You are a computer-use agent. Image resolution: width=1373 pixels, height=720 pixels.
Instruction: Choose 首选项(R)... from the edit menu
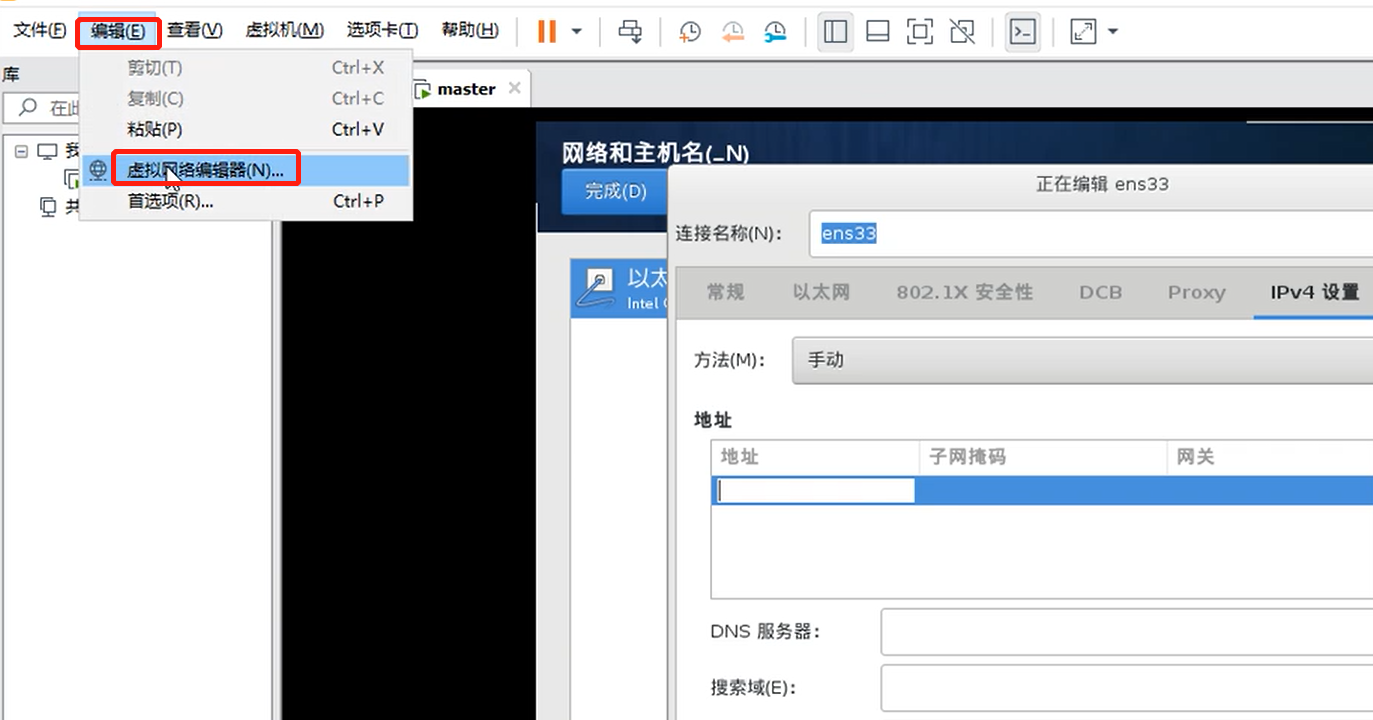(x=246, y=201)
